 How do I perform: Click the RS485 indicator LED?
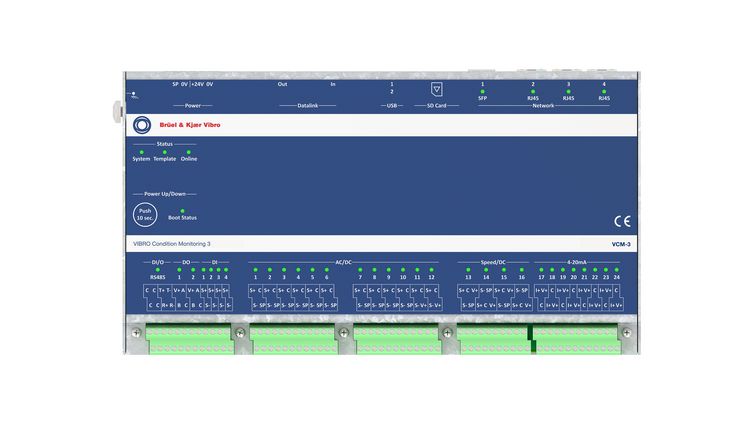pyautogui.click(x=158, y=270)
